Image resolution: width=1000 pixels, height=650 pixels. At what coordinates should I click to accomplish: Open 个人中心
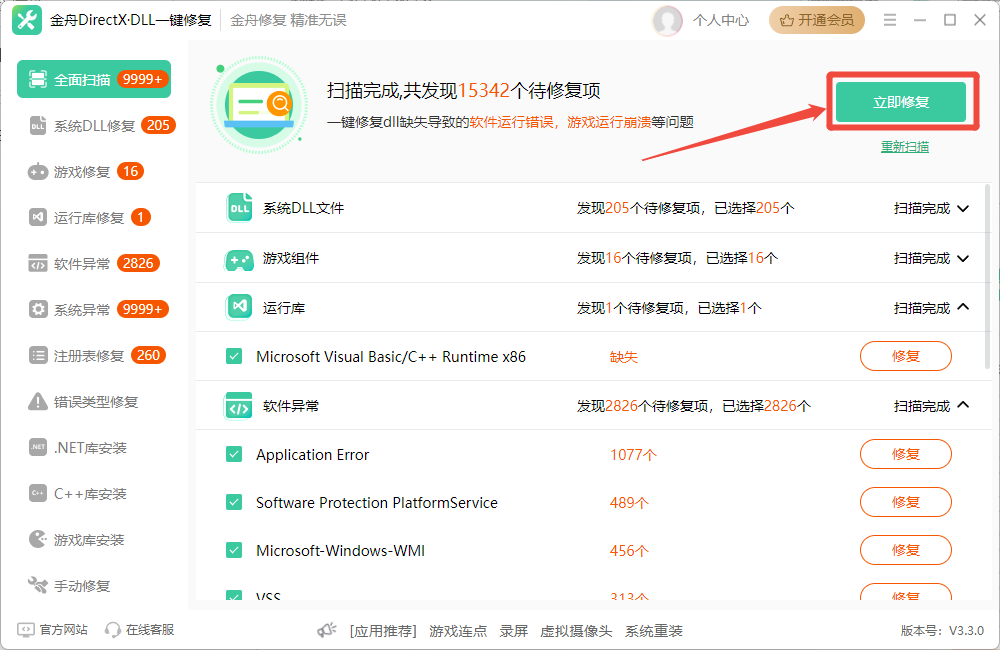tap(721, 20)
